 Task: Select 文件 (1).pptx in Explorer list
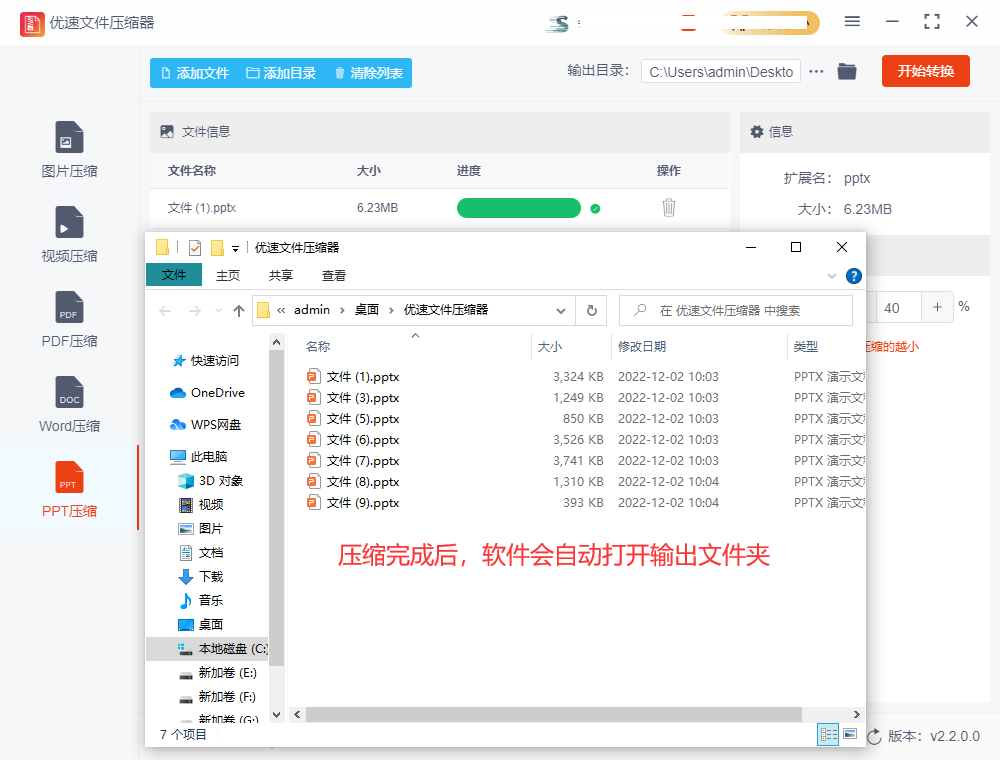[362, 377]
